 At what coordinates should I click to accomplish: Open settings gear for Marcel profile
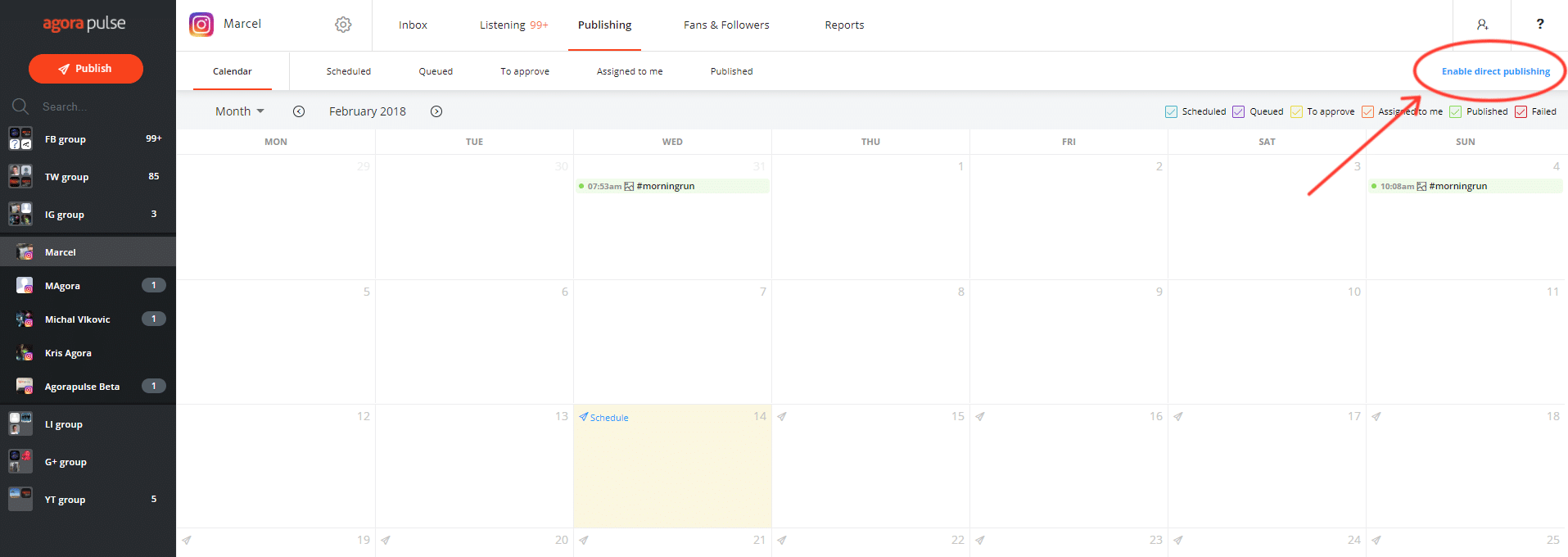coord(343,25)
